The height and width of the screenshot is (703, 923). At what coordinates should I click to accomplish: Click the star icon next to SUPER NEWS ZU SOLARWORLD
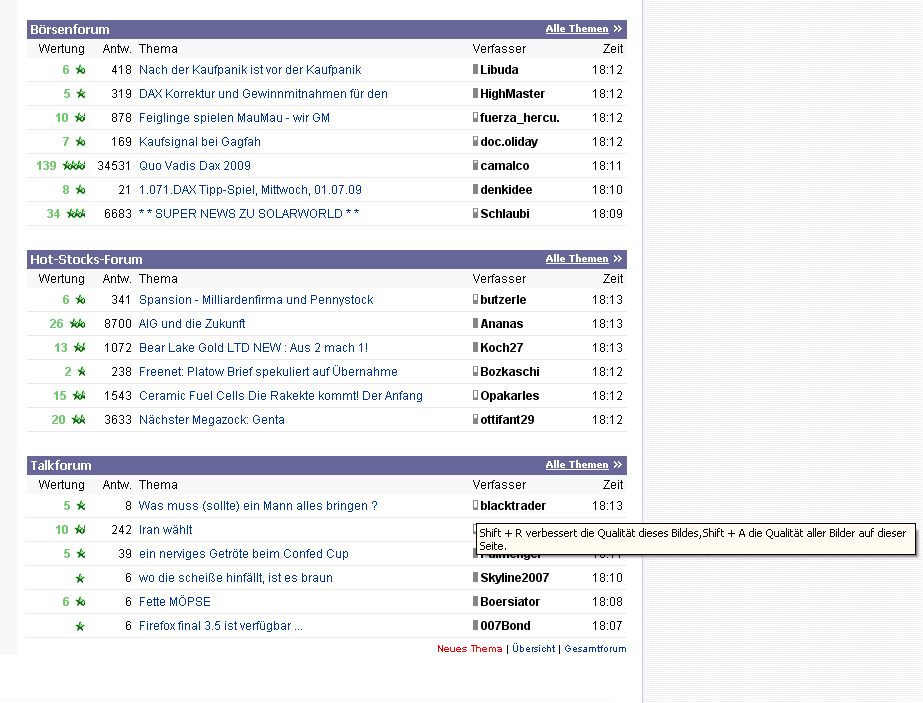click(x=75, y=214)
